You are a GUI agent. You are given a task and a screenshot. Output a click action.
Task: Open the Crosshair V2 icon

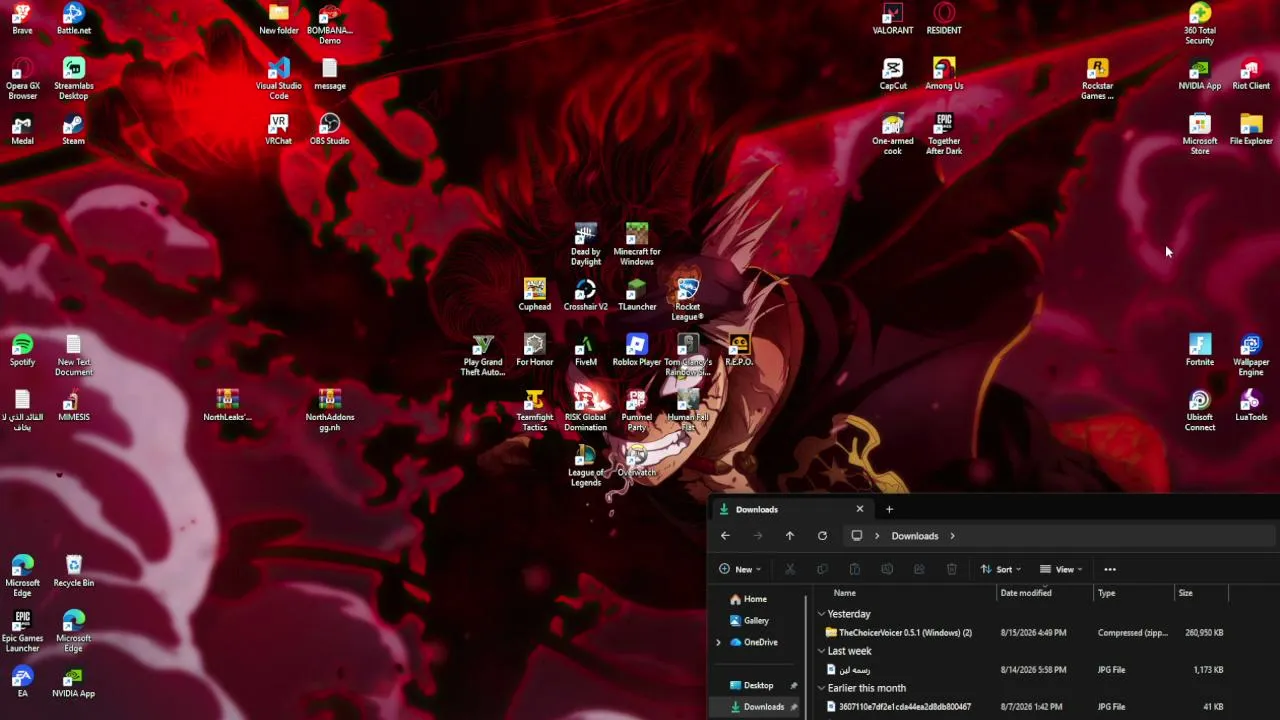pyautogui.click(x=586, y=294)
